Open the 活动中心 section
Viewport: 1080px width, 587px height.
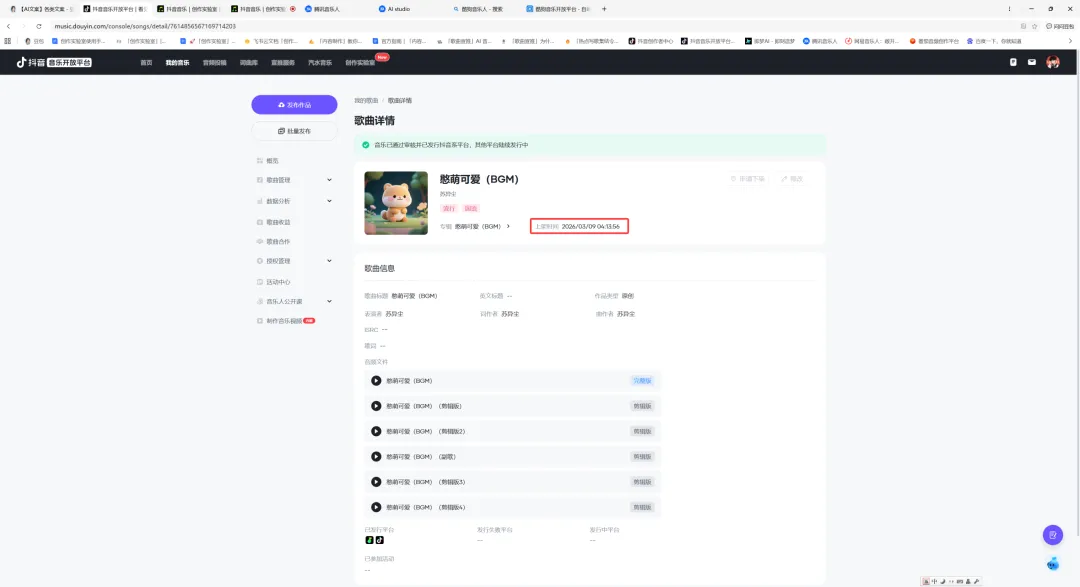(x=276, y=282)
